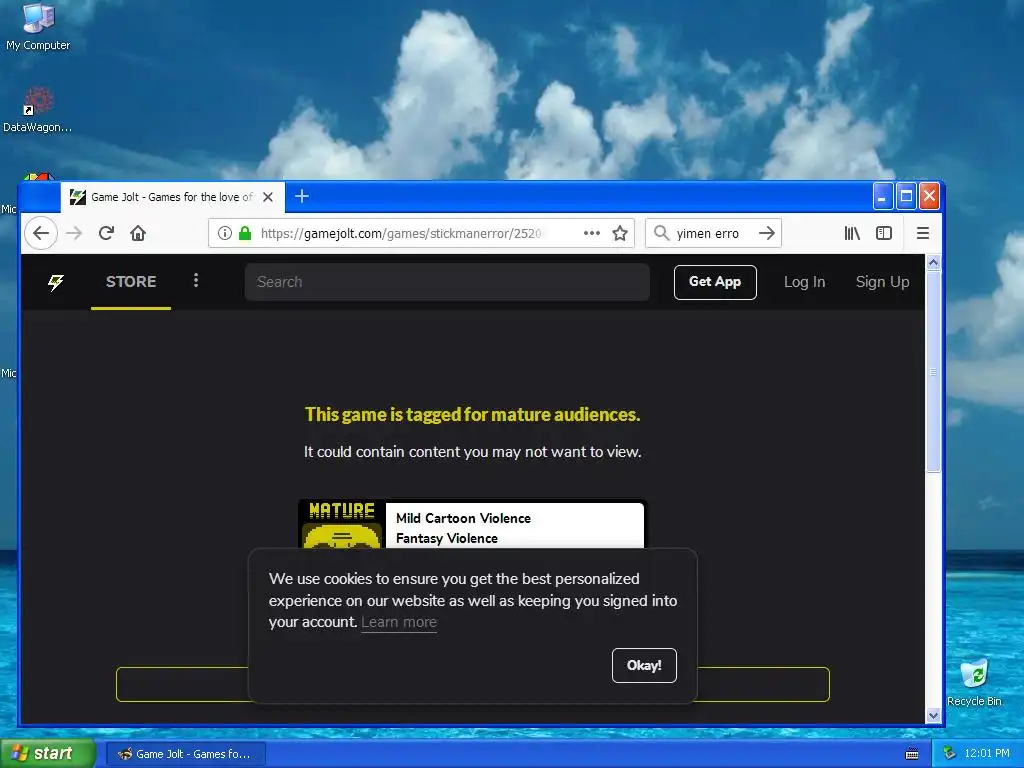Viewport: 1024px width, 768px height.
Task: Click the Sign Up link
Action: (882, 282)
